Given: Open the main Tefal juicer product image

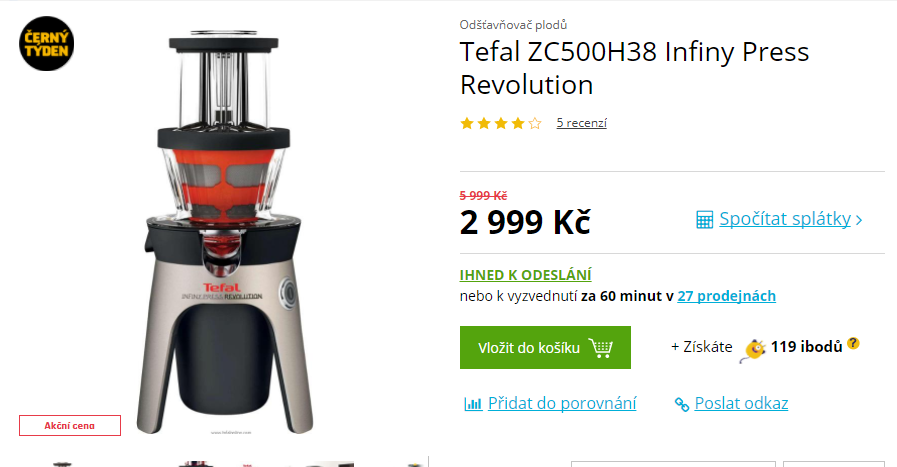Looking at the screenshot, I should (x=224, y=232).
